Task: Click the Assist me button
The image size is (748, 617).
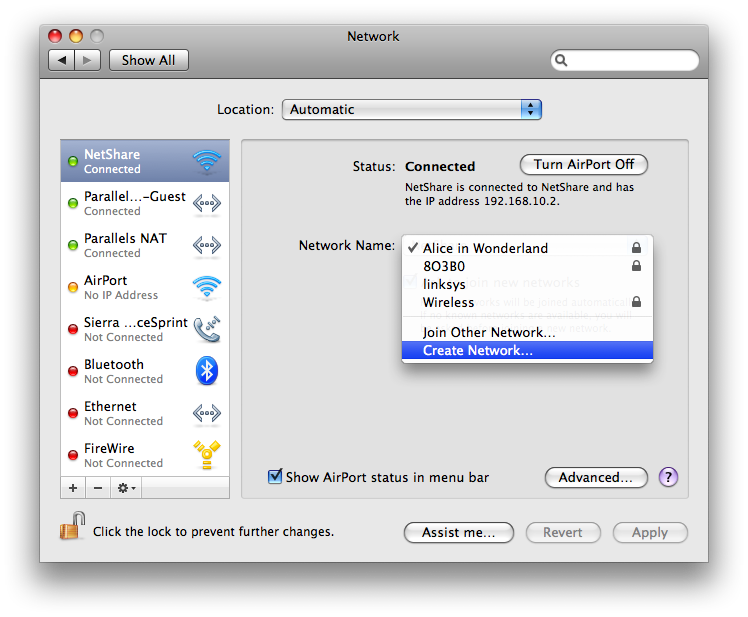Action: click(x=458, y=533)
